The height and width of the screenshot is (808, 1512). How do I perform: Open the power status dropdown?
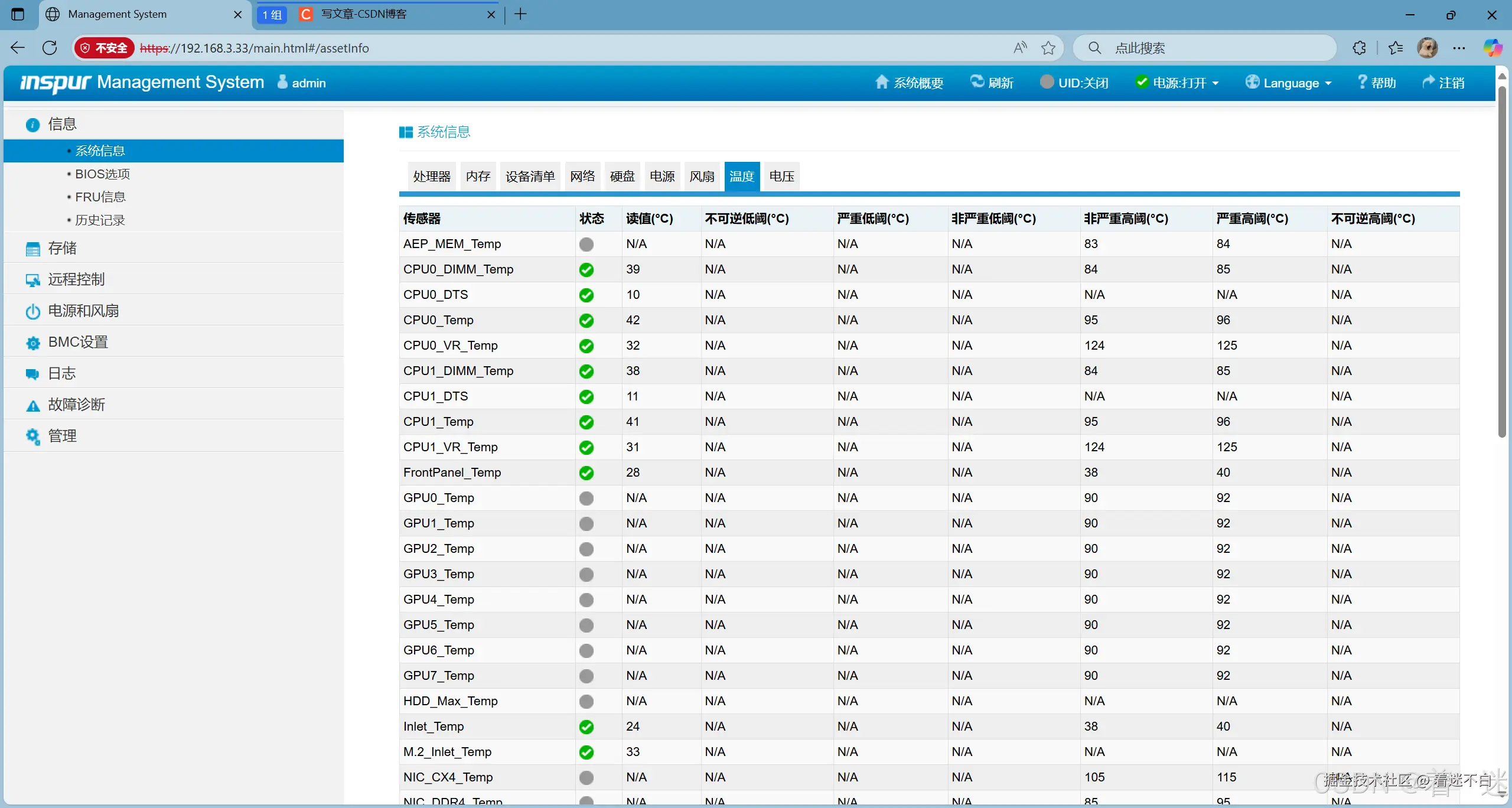coord(1178,83)
